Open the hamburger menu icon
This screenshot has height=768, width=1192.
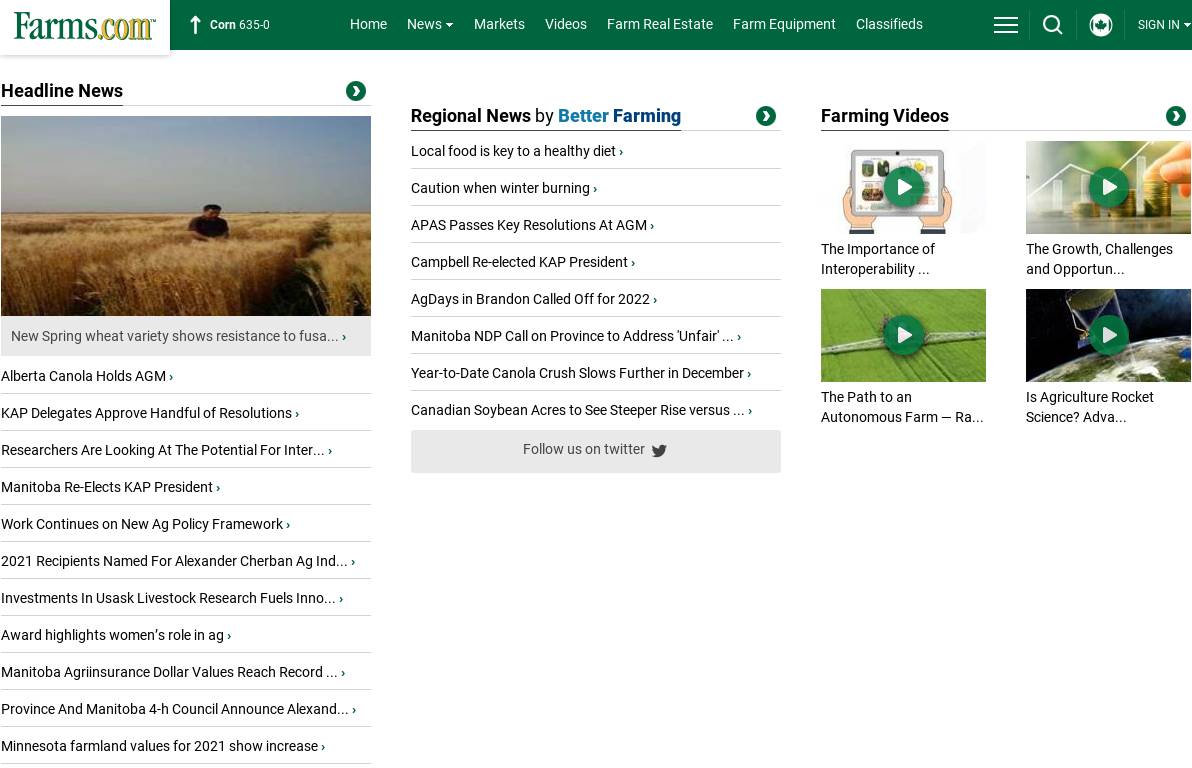pyautogui.click(x=1005, y=25)
